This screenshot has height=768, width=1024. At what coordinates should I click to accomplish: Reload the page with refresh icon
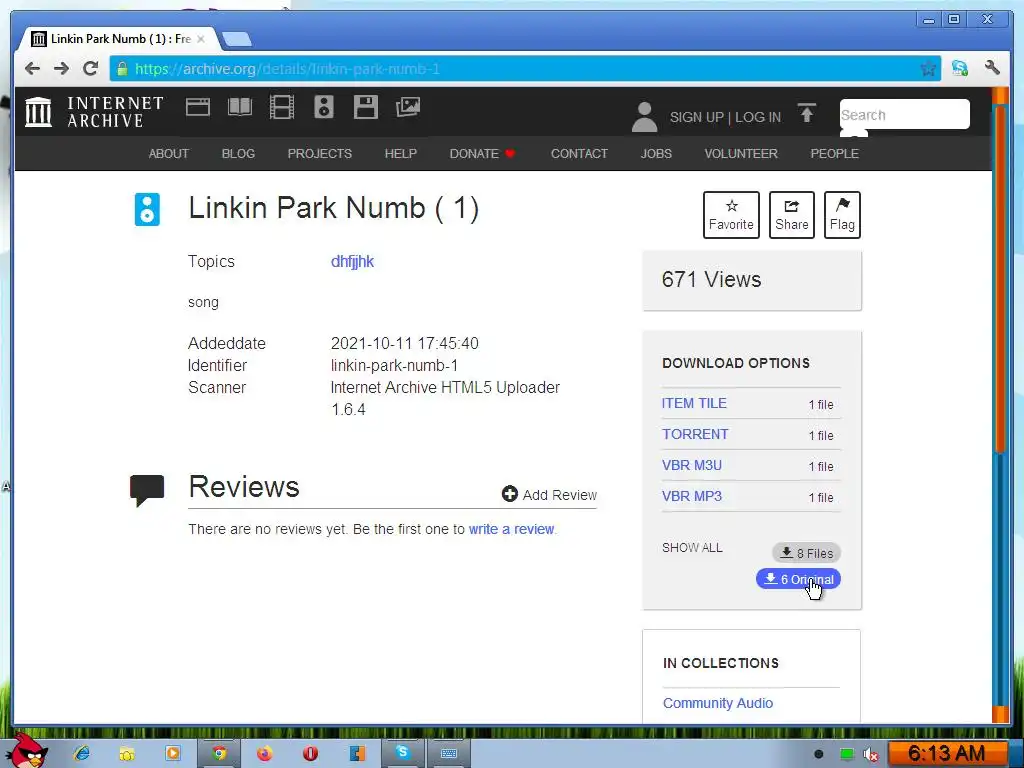[x=91, y=68]
